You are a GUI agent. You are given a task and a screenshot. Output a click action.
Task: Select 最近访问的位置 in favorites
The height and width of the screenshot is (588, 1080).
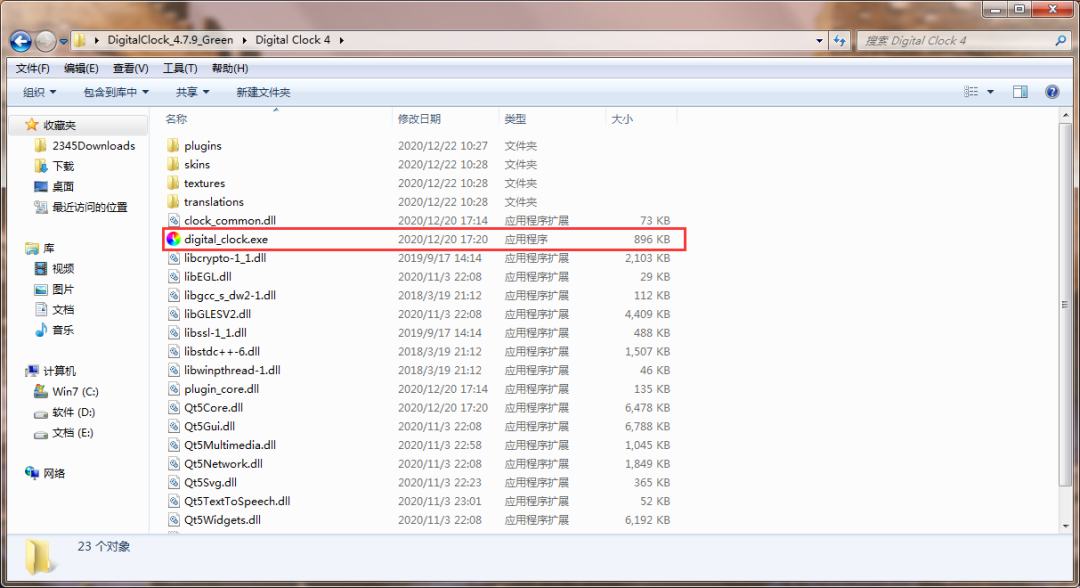(x=90, y=207)
